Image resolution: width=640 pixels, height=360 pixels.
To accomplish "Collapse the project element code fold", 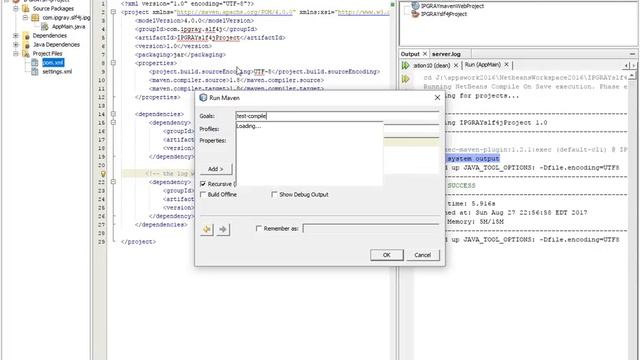I will click(x=113, y=12).
